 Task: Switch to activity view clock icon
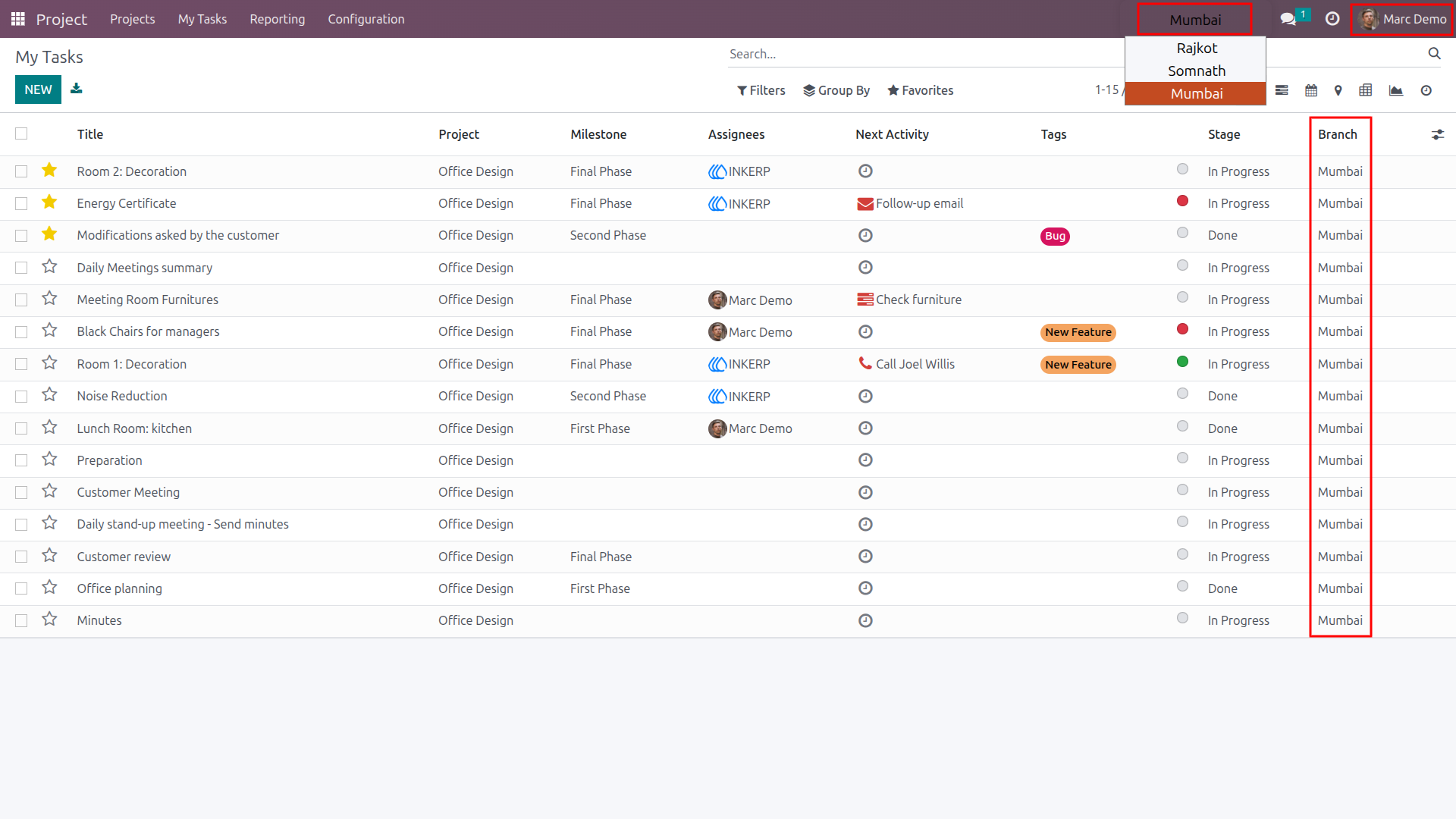tap(1426, 90)
